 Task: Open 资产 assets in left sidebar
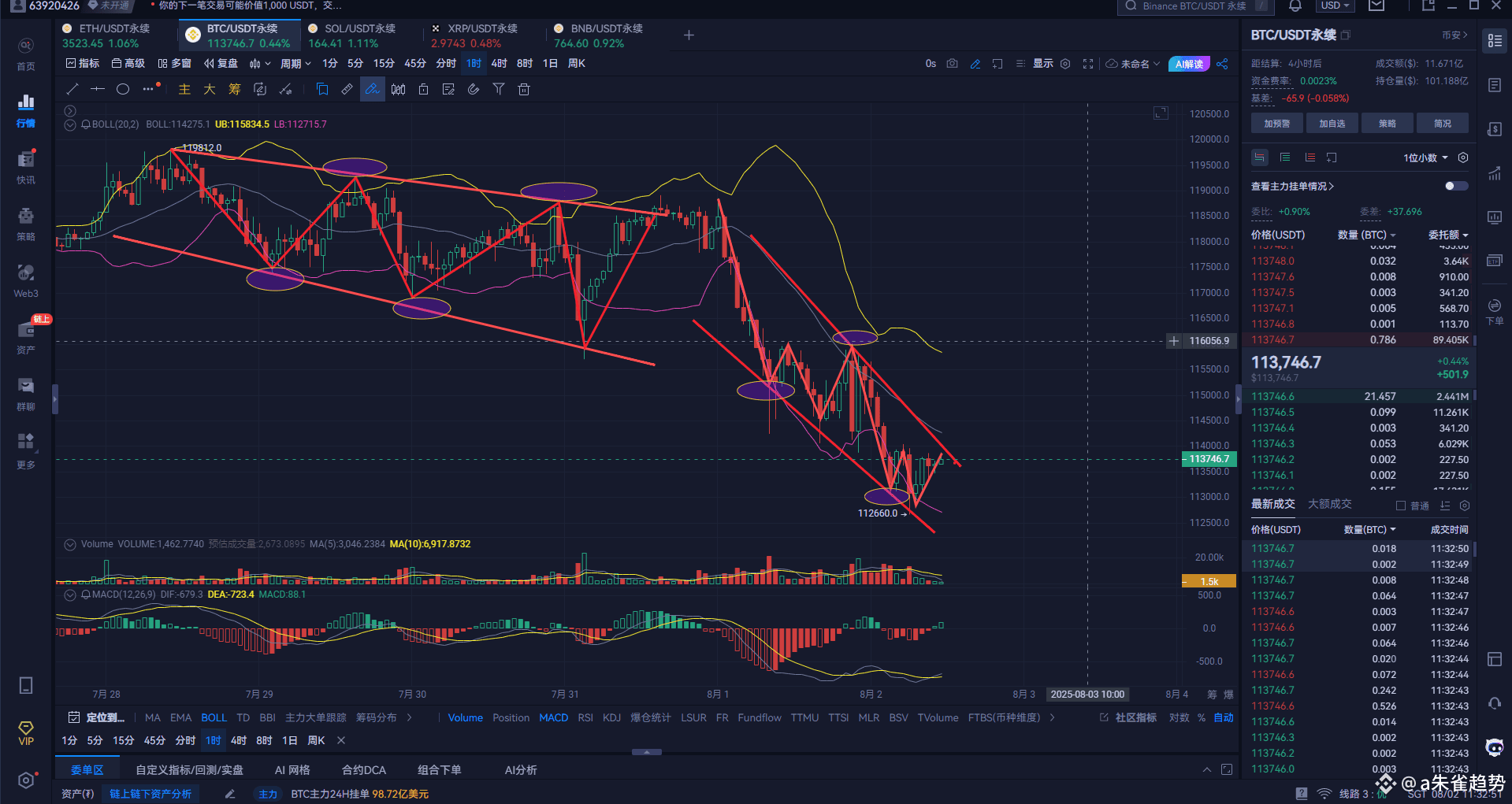(x=26, y=338)
